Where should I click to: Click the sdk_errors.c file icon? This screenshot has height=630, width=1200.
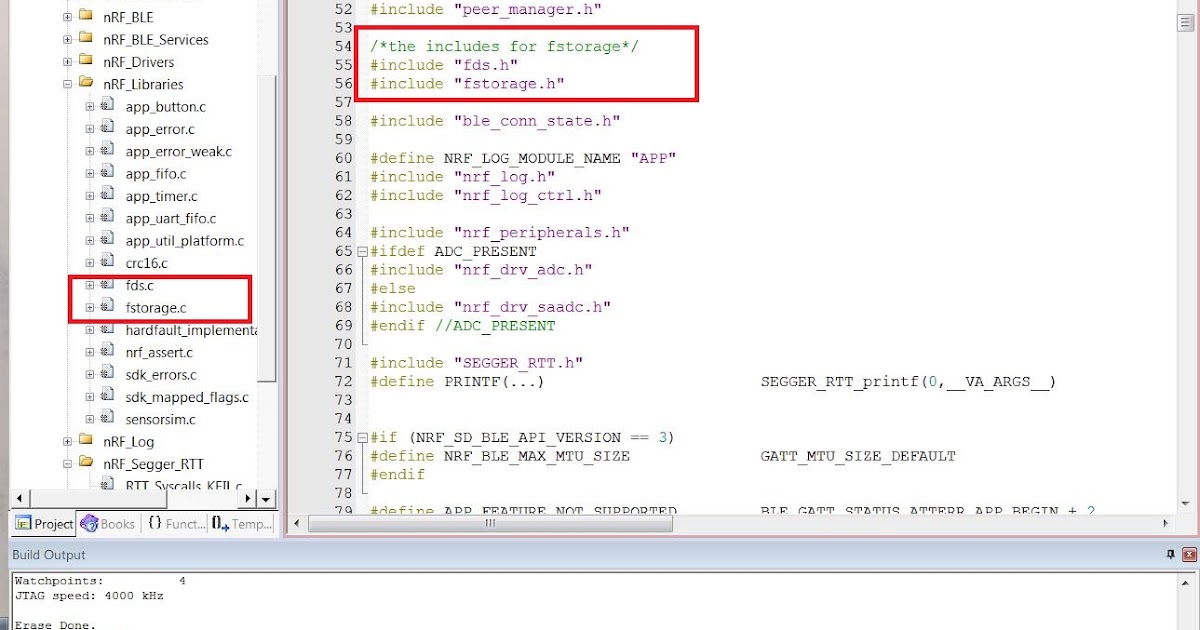click(107, 374)
